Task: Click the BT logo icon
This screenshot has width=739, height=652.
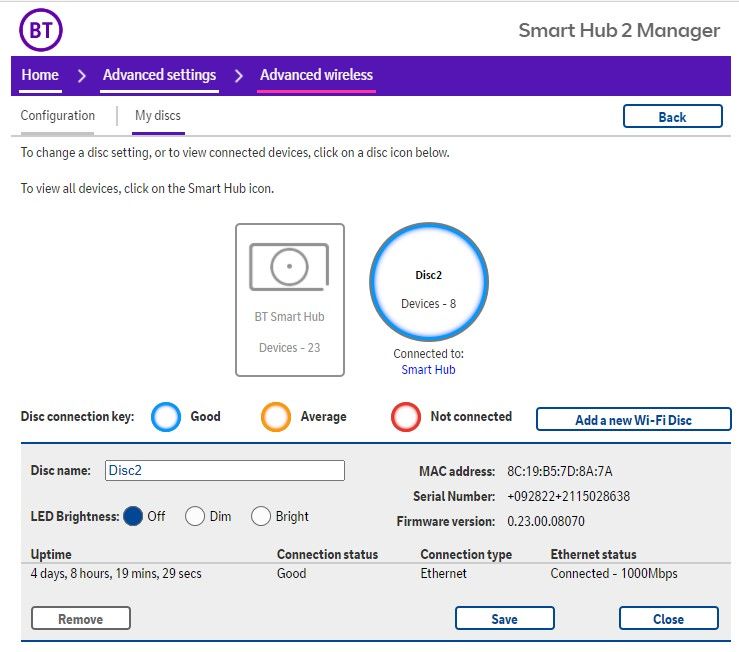Action: pyautogui.click(x=41, y=30)
